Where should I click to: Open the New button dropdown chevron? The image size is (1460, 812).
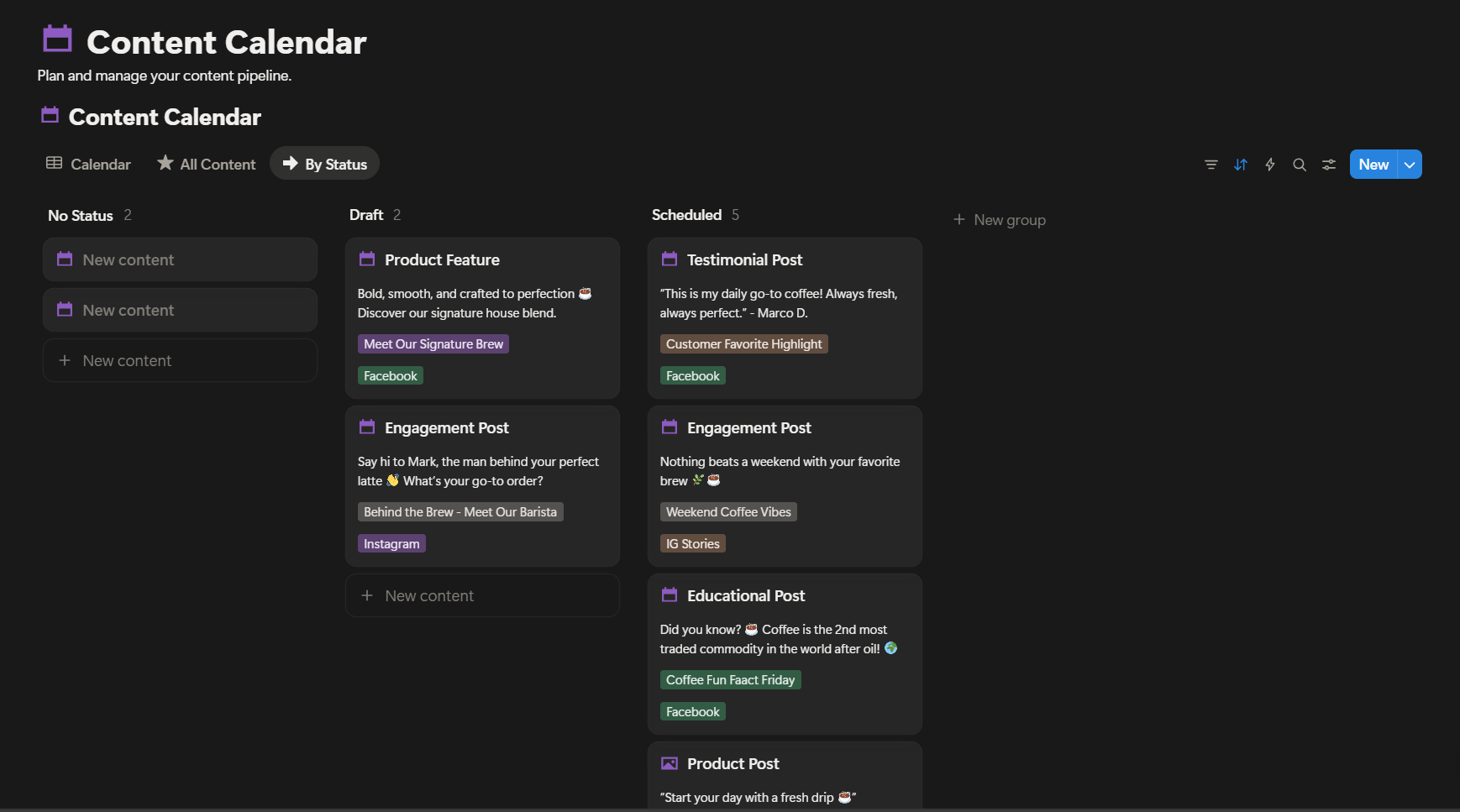[1408, 164]
